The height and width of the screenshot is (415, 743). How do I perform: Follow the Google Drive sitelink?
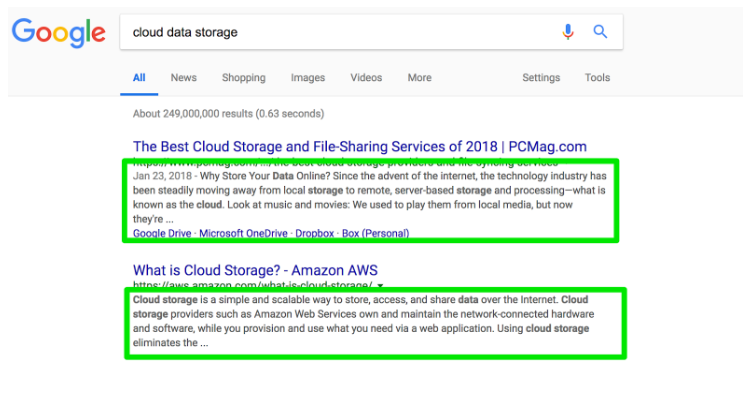click(162, 233)
